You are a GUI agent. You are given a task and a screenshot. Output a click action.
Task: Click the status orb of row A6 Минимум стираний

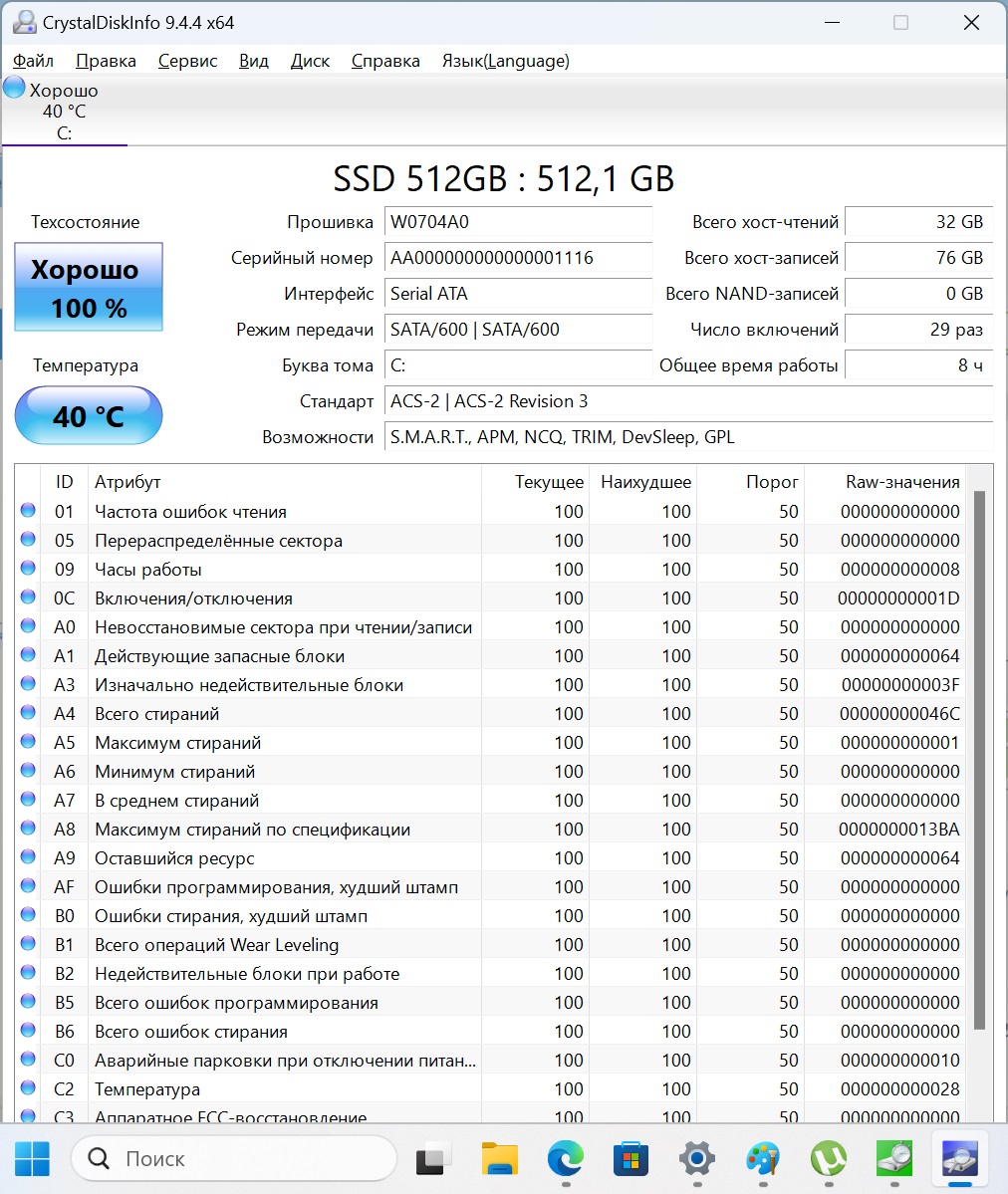coord(28,771)
